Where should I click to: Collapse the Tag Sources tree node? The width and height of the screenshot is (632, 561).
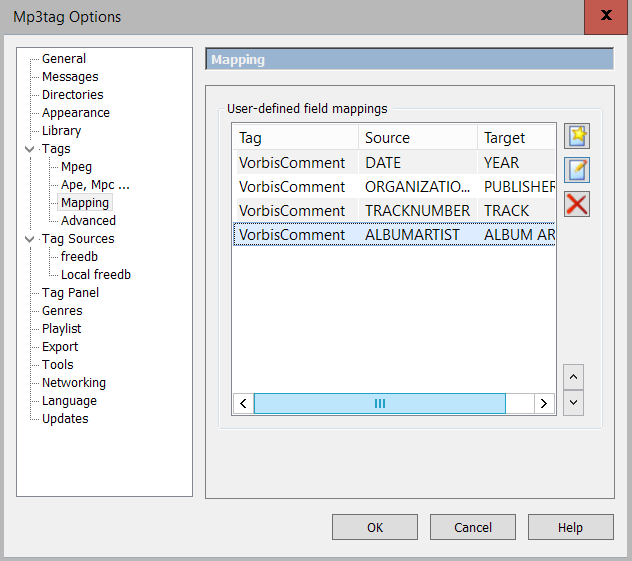tap(29, 239)
